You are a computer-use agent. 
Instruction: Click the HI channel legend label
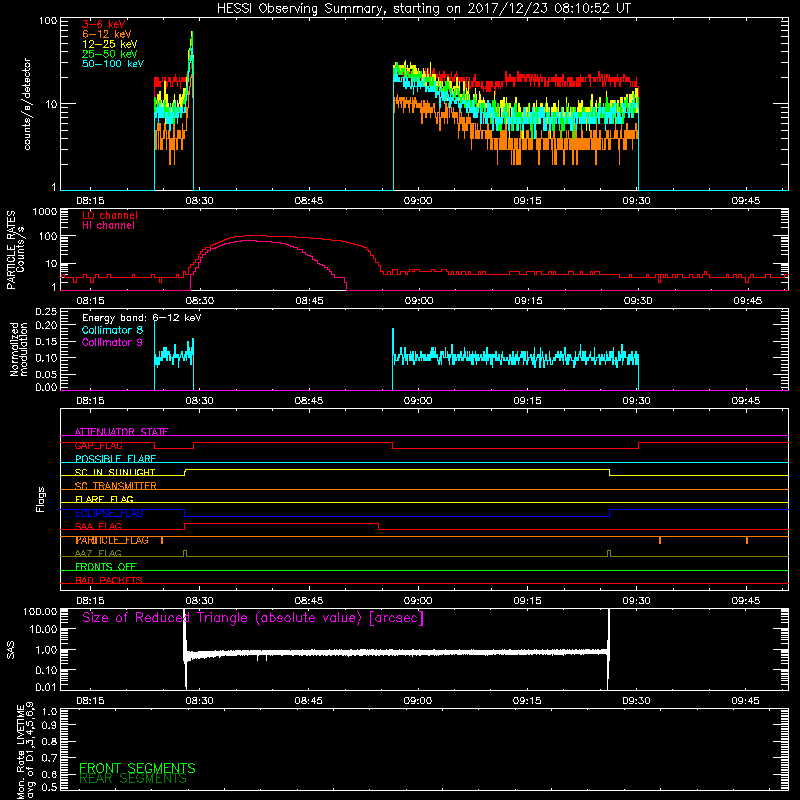click(x=108, y=226)
